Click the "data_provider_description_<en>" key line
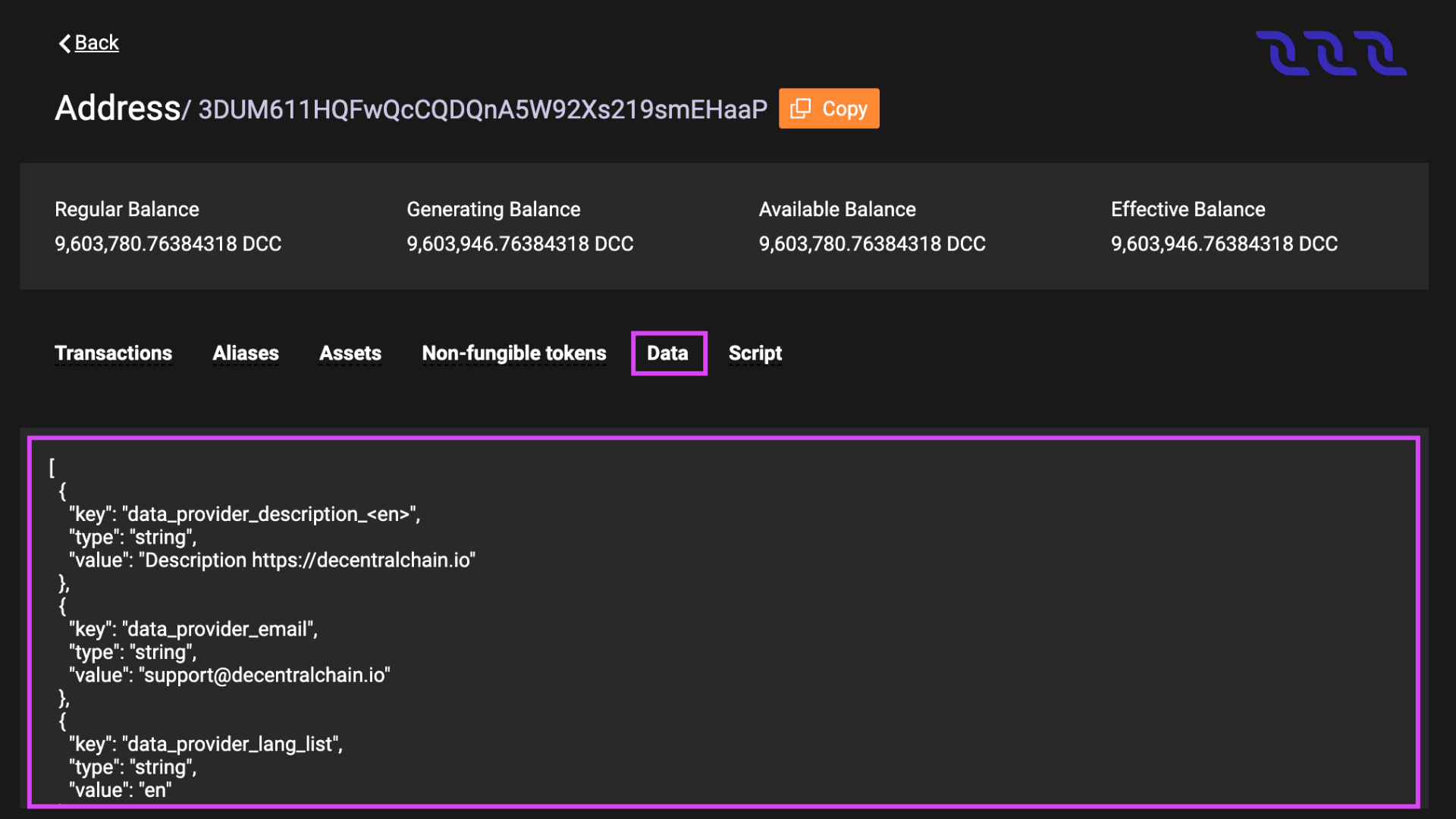This screenshot has width=1456, height=819. coord(244,514)
